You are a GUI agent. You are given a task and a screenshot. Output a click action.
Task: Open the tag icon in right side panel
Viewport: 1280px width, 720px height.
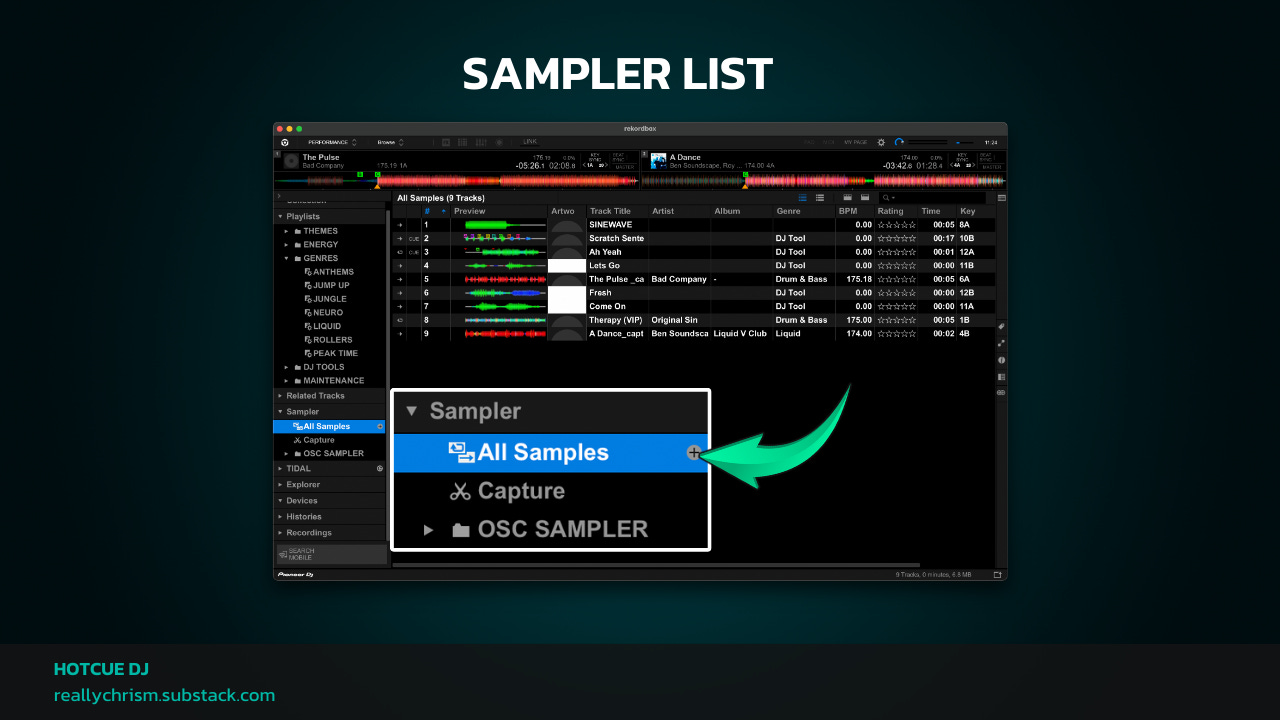(x=1002, y=327)
